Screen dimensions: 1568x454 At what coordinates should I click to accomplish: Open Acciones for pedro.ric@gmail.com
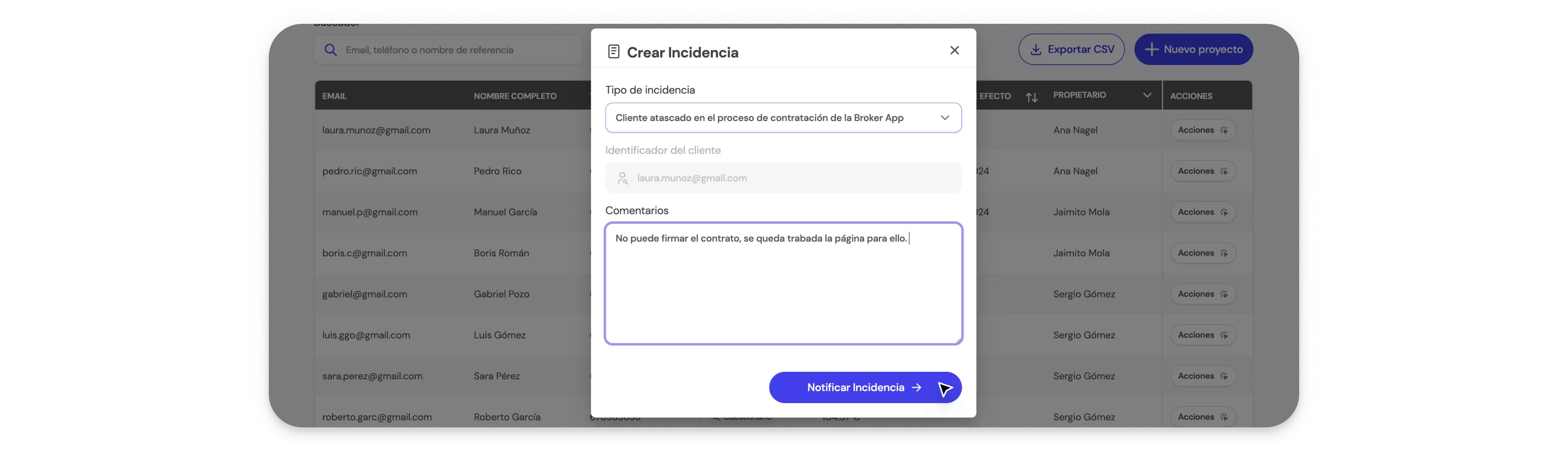(x=1203, y=171)
